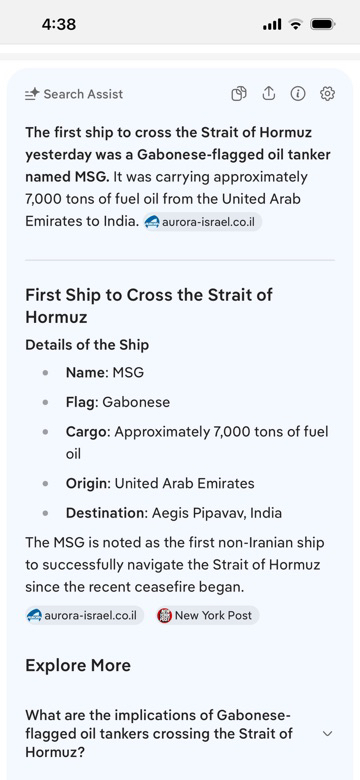Screen dimensions: 360x780
Task: Tap the implications of Gabonese-flagged tankers question
Action: click(x=159, y=733)
